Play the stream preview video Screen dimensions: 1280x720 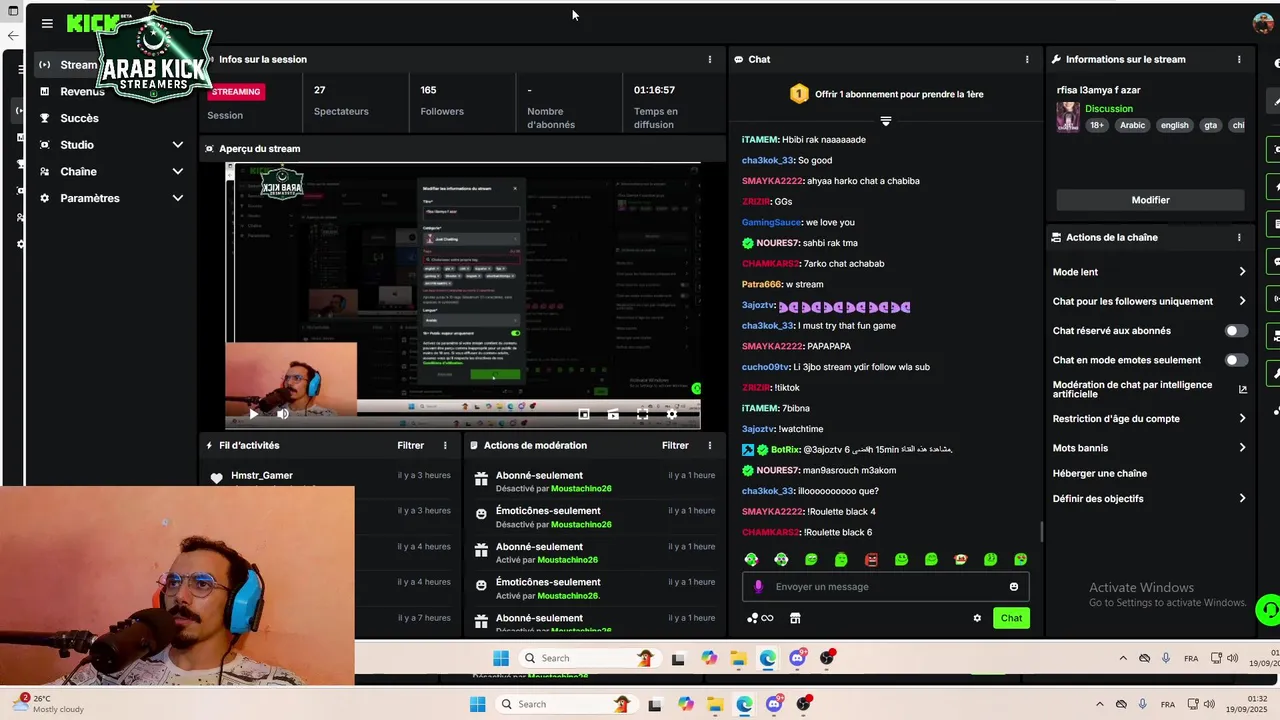(x=253, y=413)
